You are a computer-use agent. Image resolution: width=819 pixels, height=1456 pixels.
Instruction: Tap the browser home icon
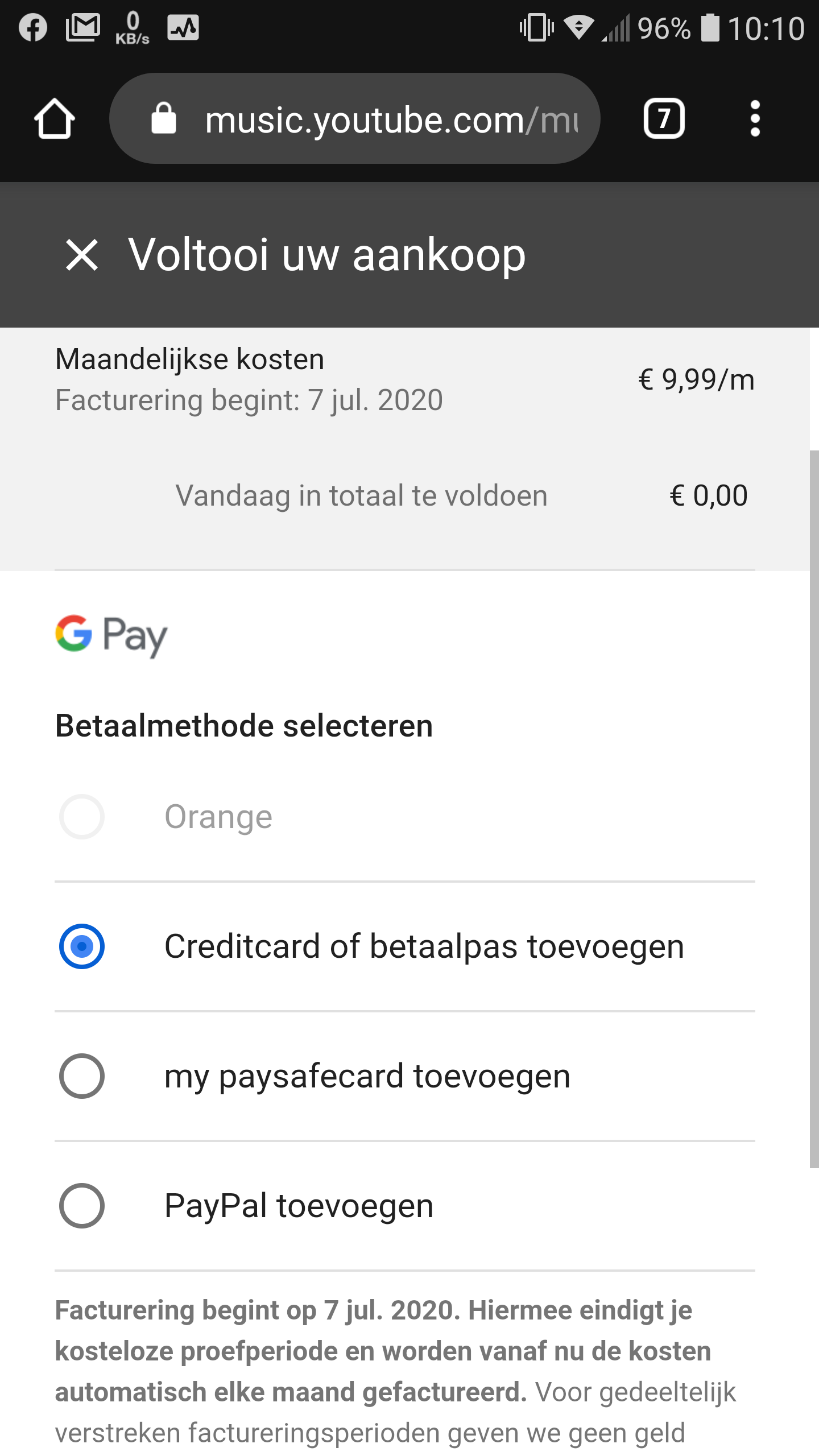click(x=55, y=119)
